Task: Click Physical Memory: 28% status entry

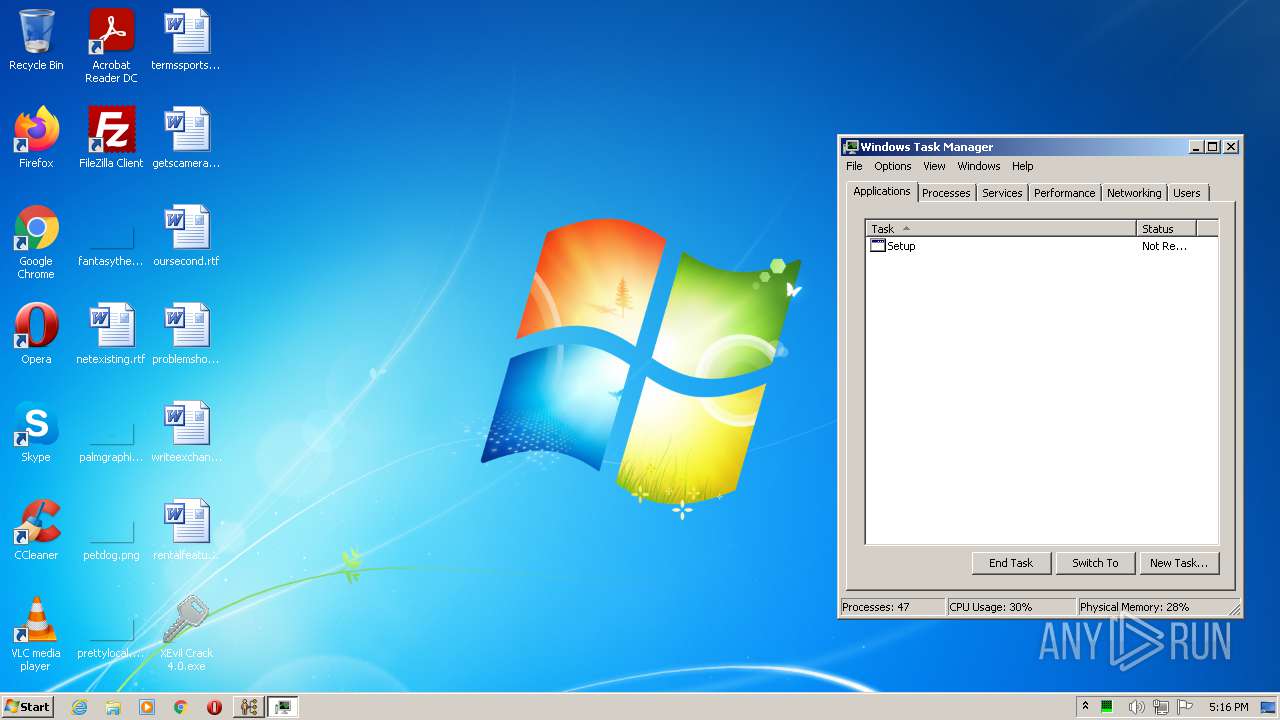Action: tap(1151, 607)
